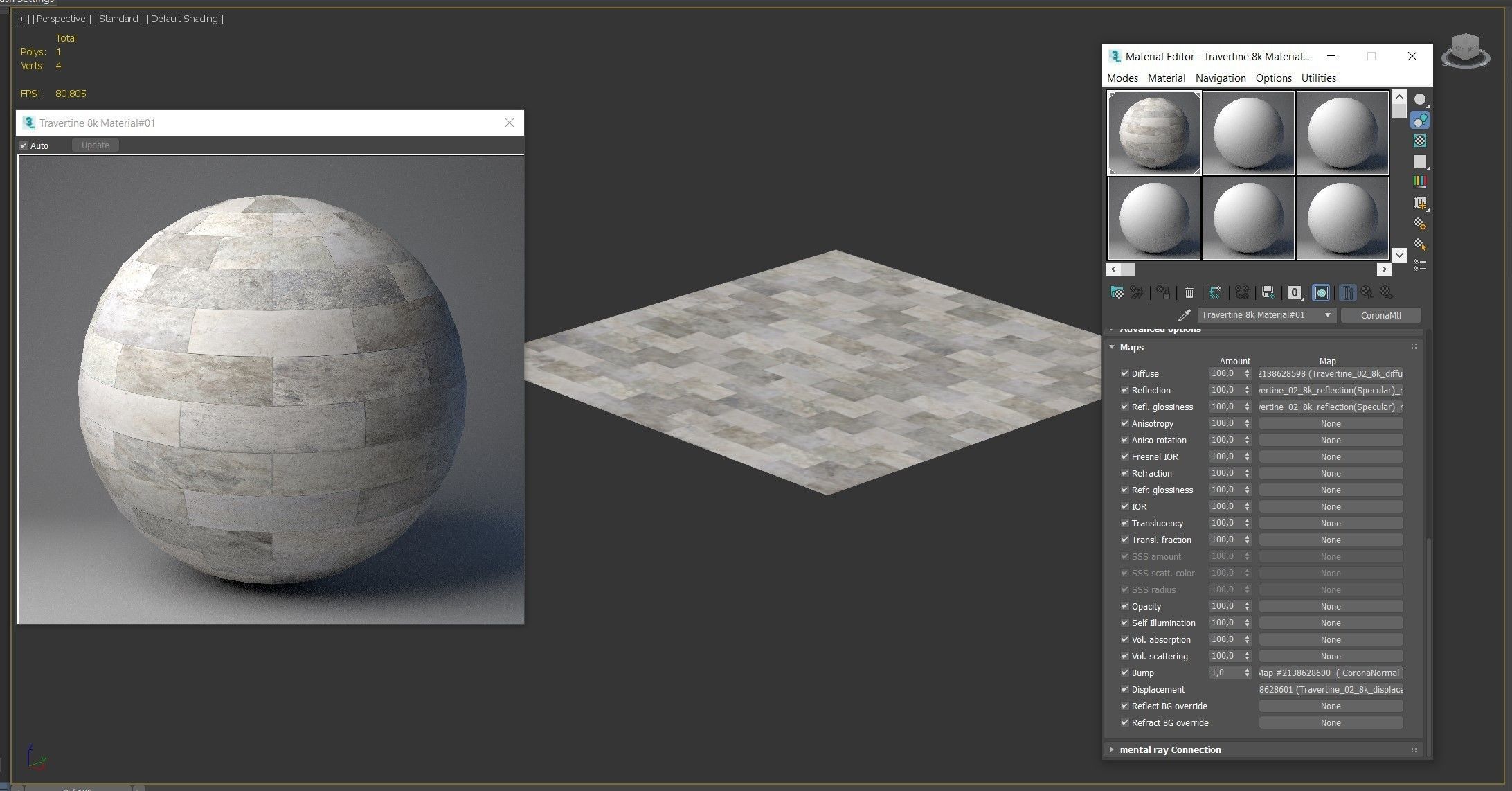Viewport: 1512px width, 791px height.
Task: Click the Material ID Channel icon
Action: click(1295, 292)
